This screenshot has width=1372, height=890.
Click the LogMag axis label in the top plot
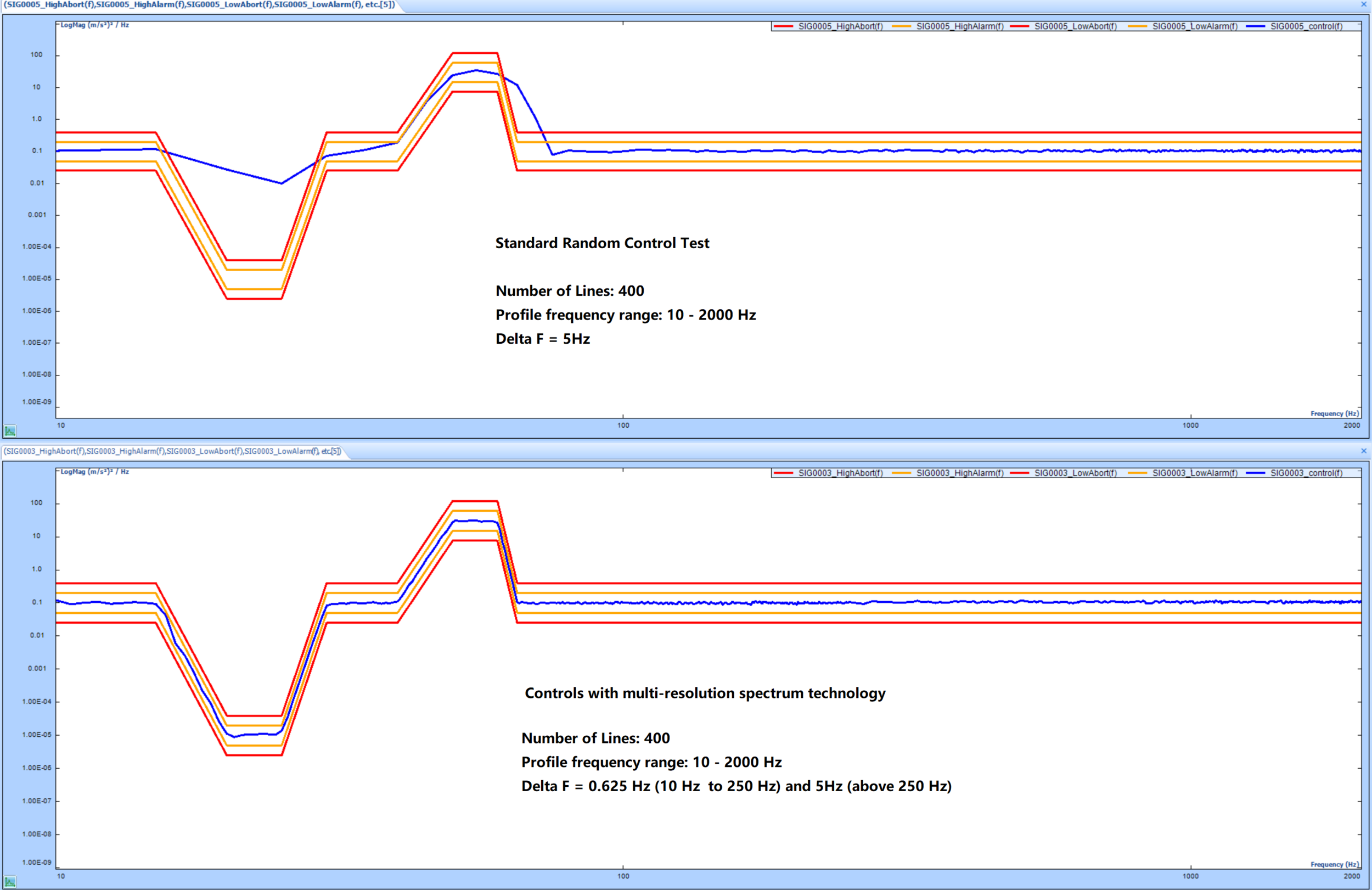tap(94, 25)
